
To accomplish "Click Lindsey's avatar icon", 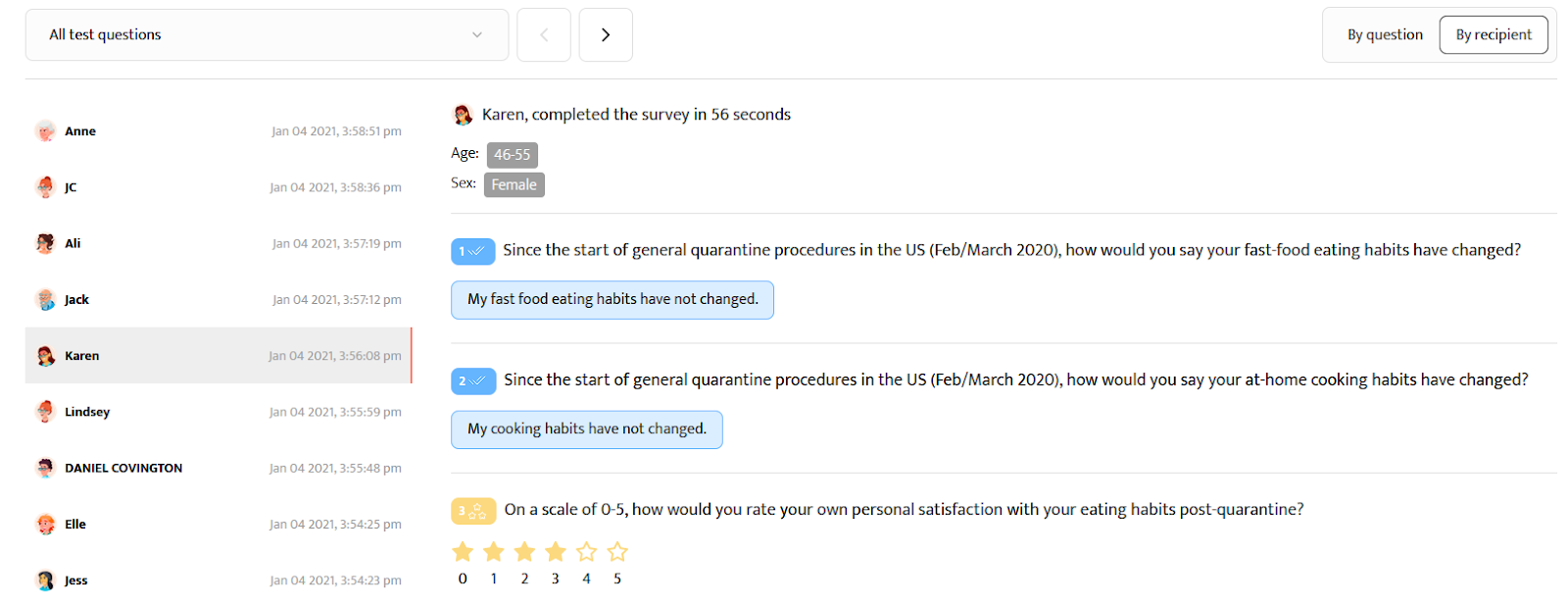I will 45,411.
